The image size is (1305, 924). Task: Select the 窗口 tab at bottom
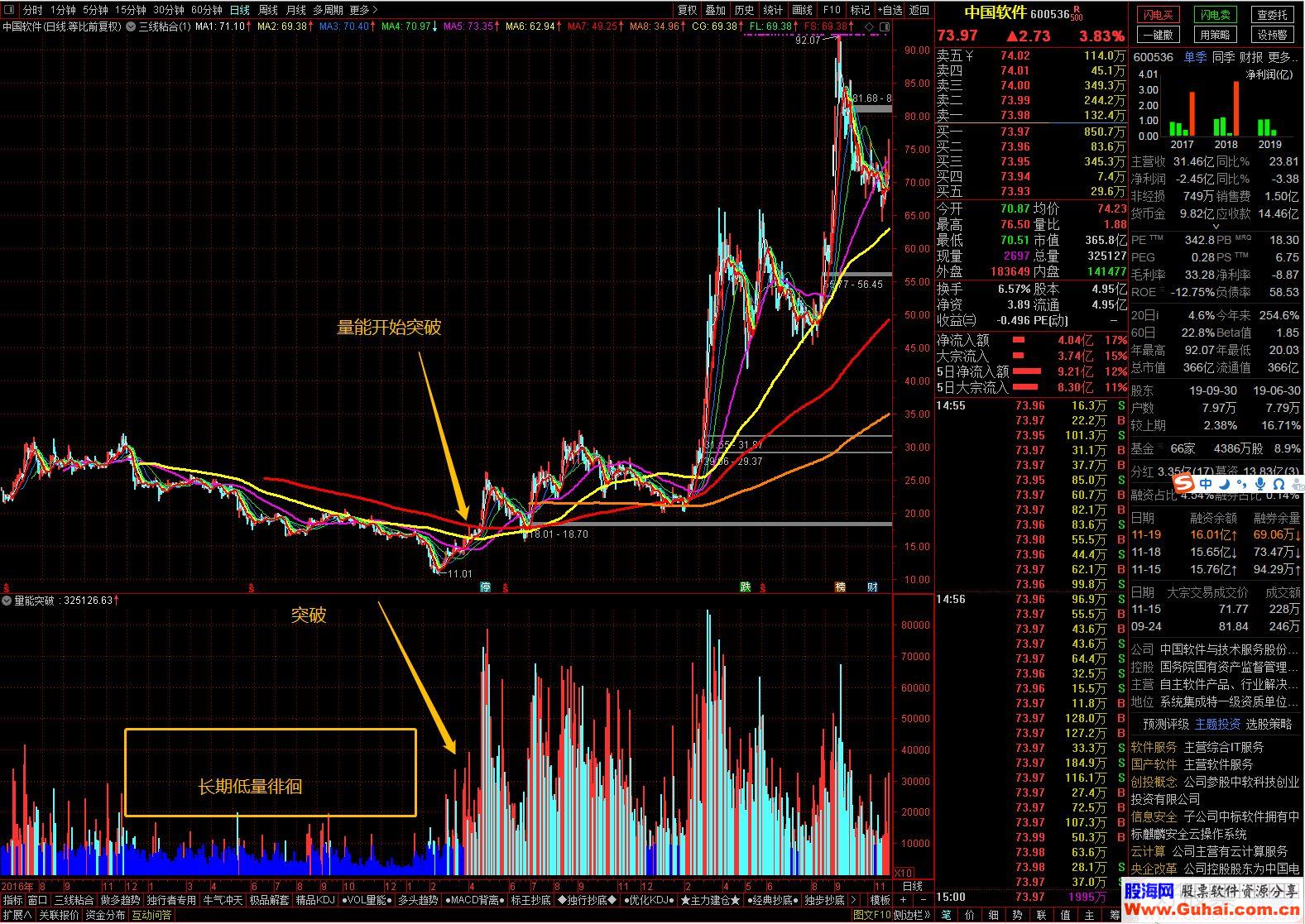click(x=38, y=900)
